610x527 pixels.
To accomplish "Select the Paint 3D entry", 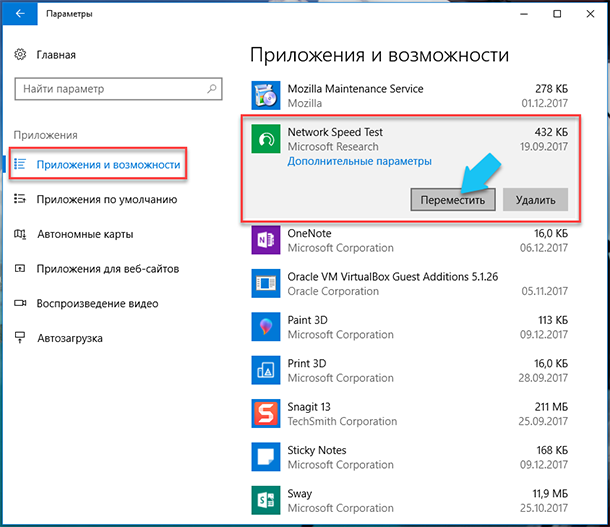I will pyautogui.click(x=409, y=327).
